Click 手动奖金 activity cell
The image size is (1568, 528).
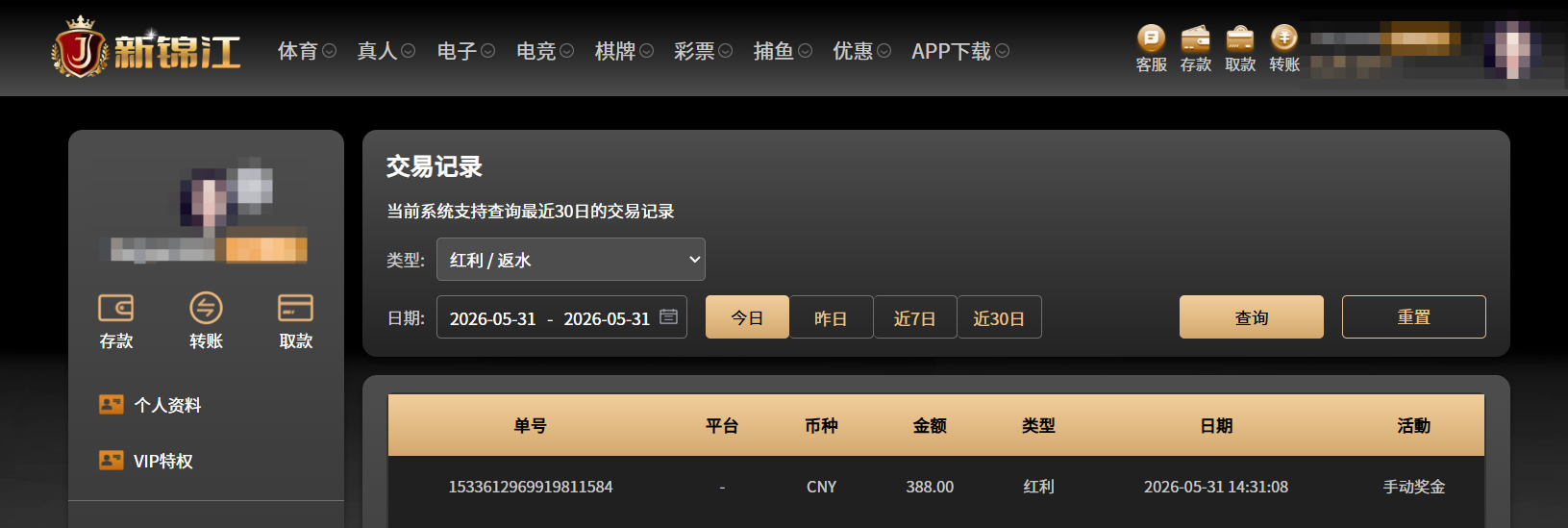point(1414,487)
